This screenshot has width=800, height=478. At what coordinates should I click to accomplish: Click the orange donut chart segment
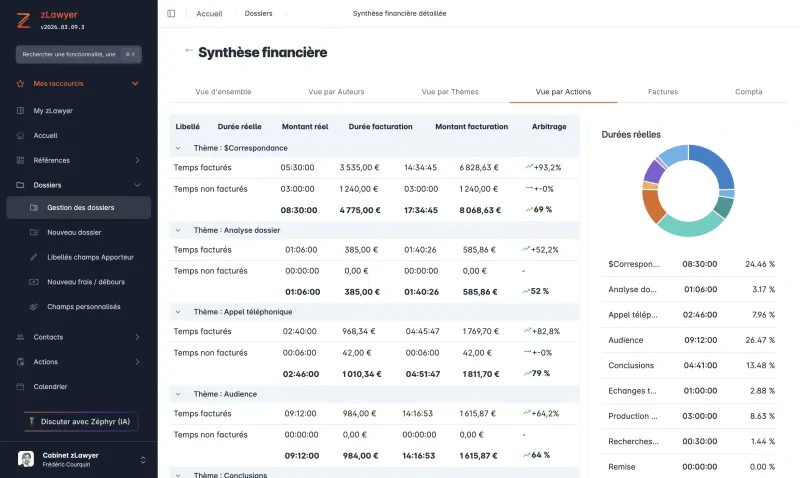(x=652, y=206)
